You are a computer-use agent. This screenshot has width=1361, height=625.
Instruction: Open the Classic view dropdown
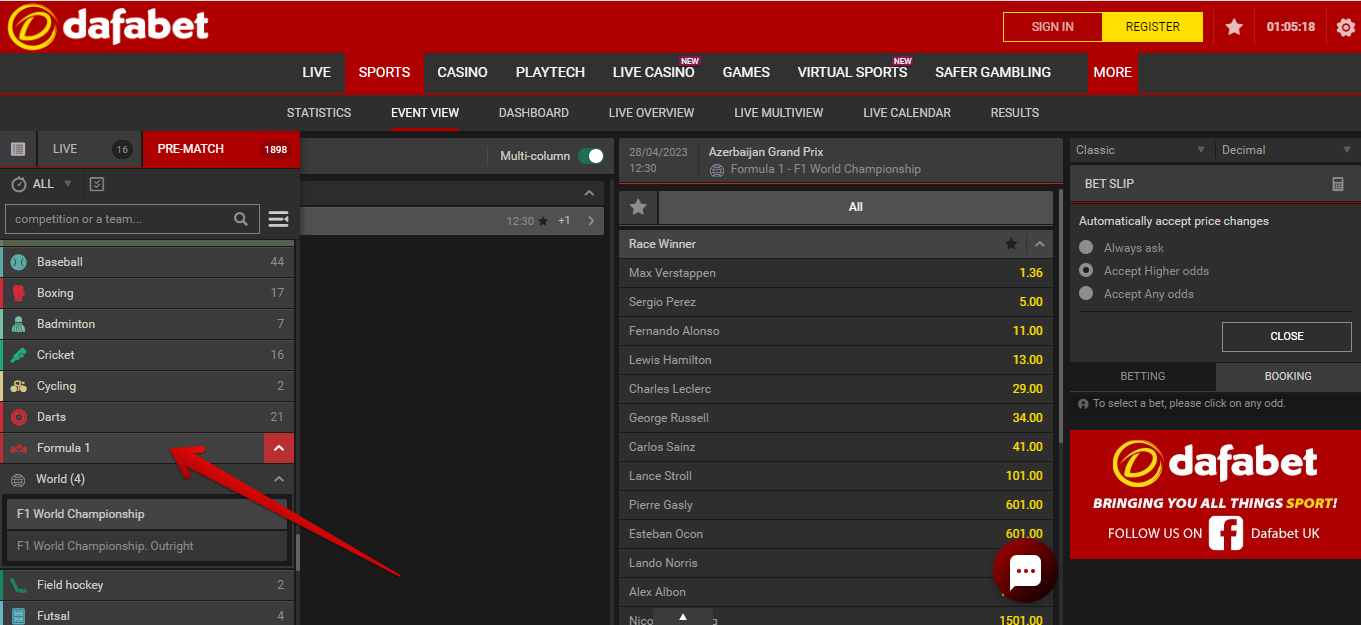coord(1141,150)
